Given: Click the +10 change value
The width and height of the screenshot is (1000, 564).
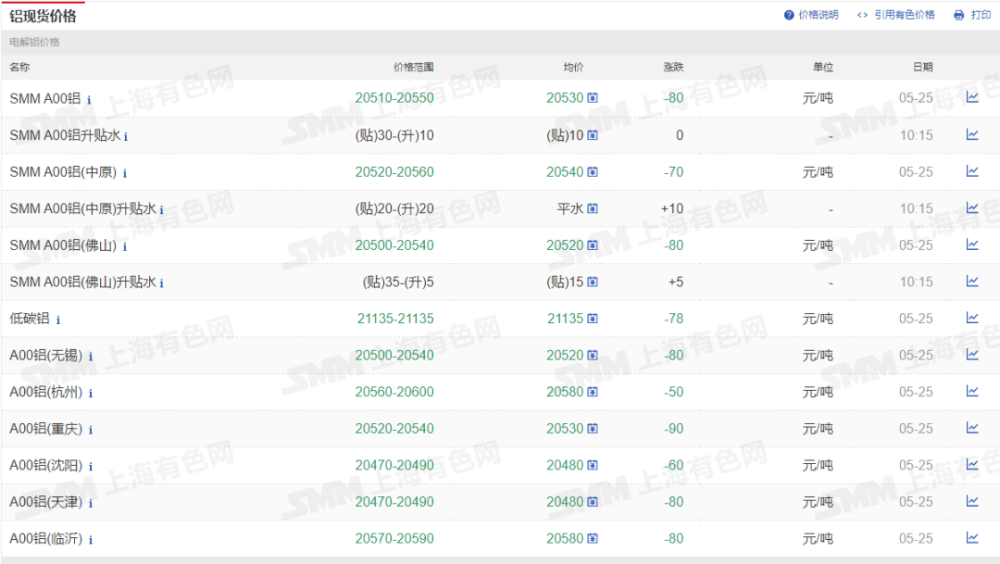Looking at the screenshot, I should [672, 209].
